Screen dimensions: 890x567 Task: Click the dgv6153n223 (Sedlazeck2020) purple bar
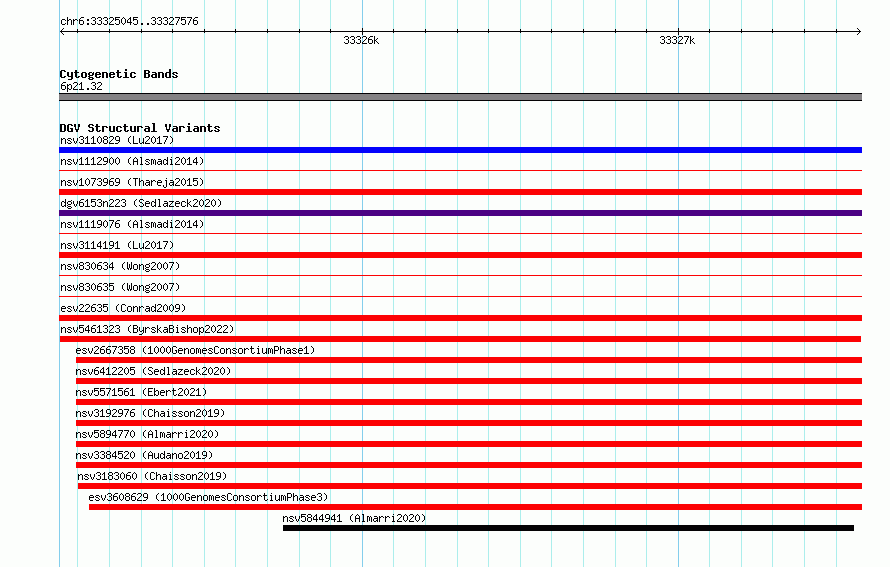(460, 213)
